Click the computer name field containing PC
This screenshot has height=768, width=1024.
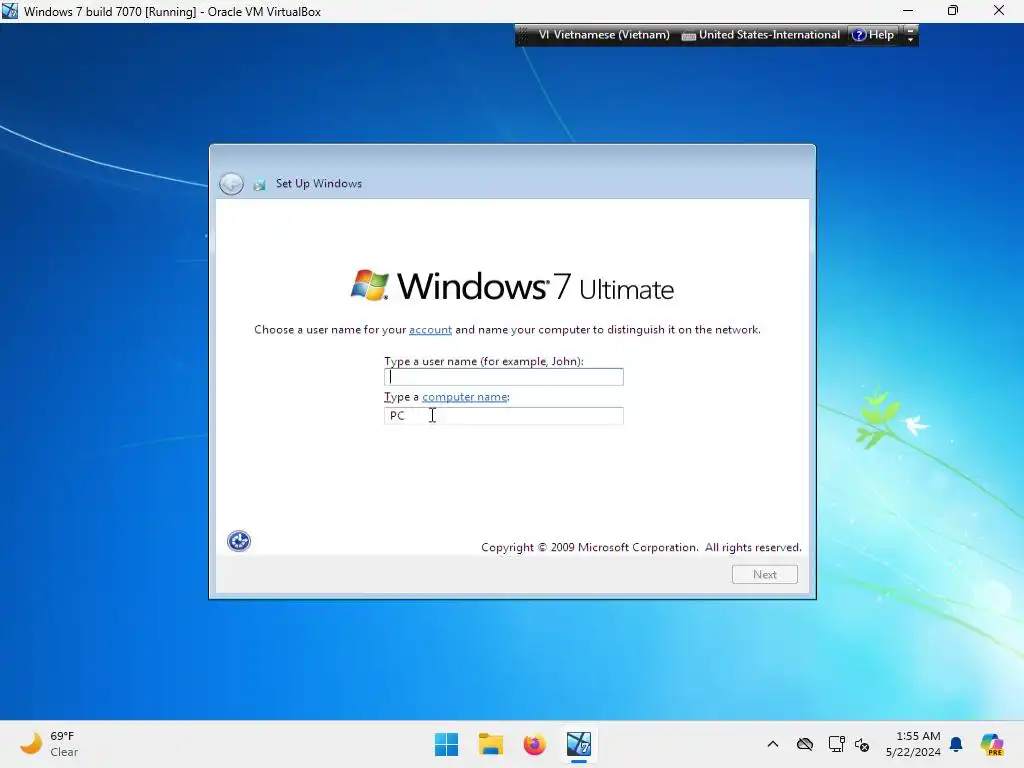(x=504, y=415)
